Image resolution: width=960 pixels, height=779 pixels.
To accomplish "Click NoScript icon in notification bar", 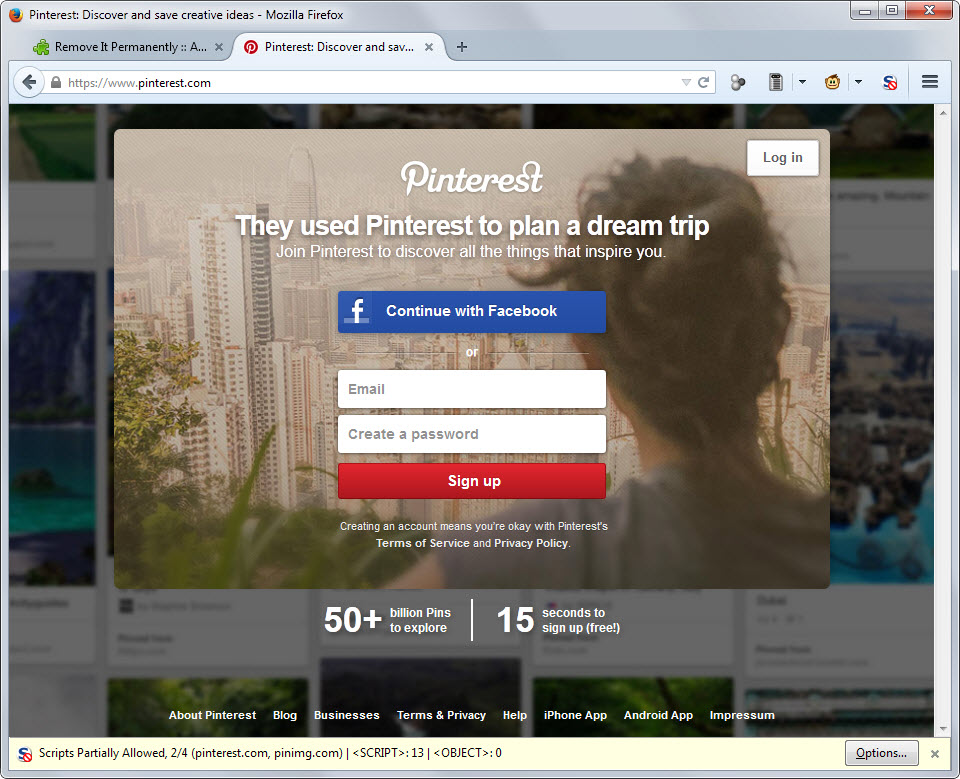I will point(24,754).
